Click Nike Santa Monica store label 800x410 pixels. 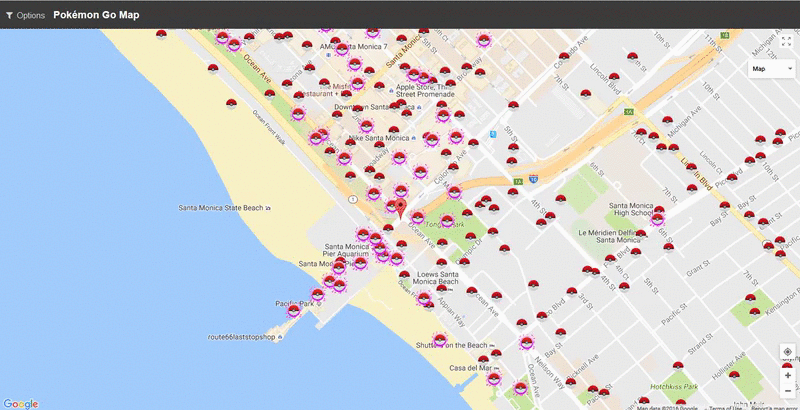pos(379,138)
